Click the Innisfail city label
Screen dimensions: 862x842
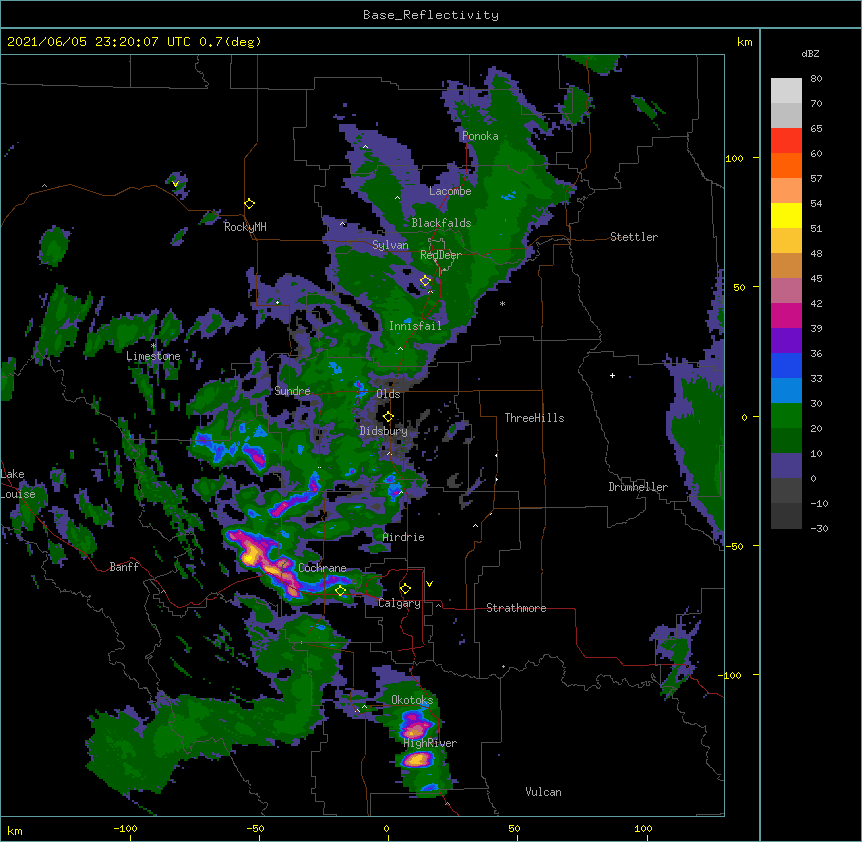coord(415,326)
